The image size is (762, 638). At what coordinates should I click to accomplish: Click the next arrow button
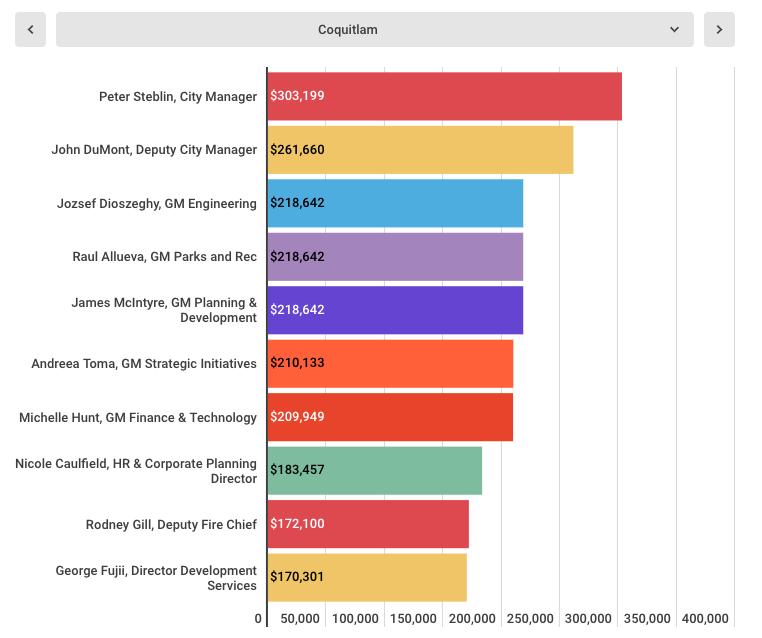[719, 30]
